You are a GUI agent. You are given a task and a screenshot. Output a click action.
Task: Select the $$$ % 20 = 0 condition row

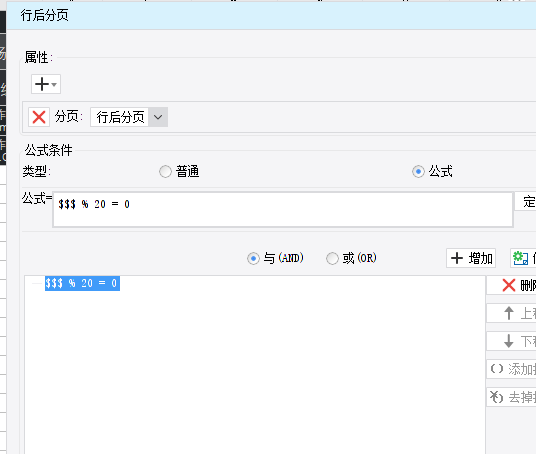point(82,283)
